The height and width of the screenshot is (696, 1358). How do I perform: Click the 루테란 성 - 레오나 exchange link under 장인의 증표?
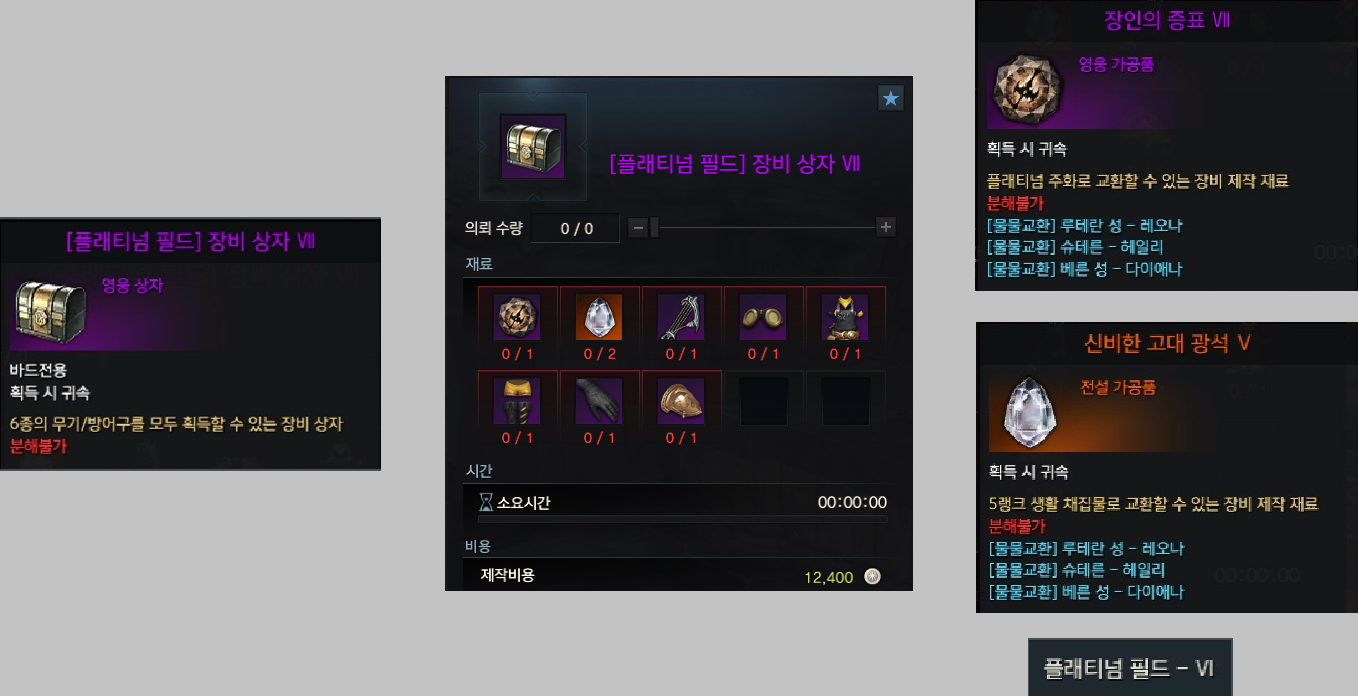pos(1085,225)
